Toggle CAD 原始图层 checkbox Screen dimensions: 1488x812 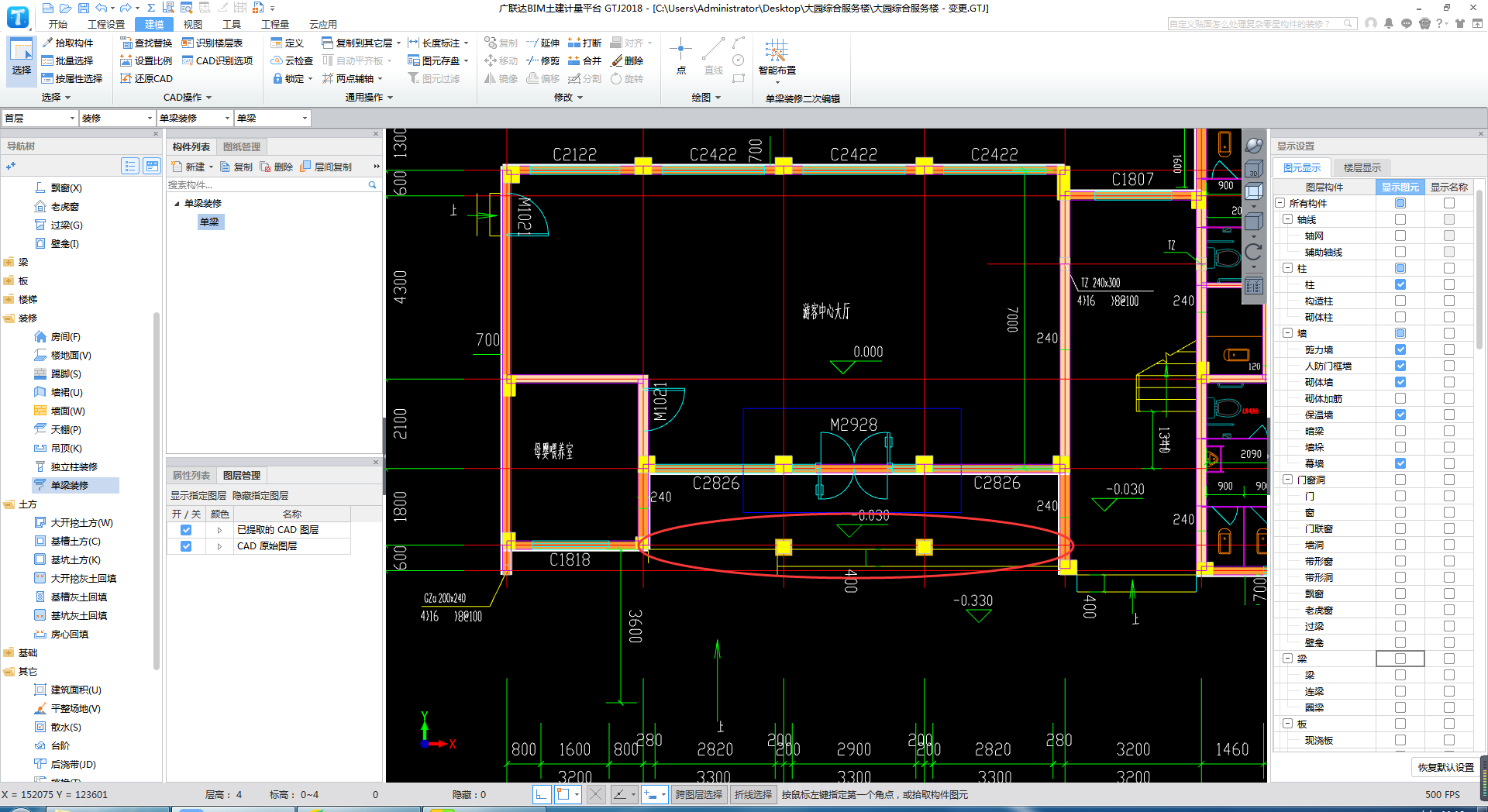[186, 546]
